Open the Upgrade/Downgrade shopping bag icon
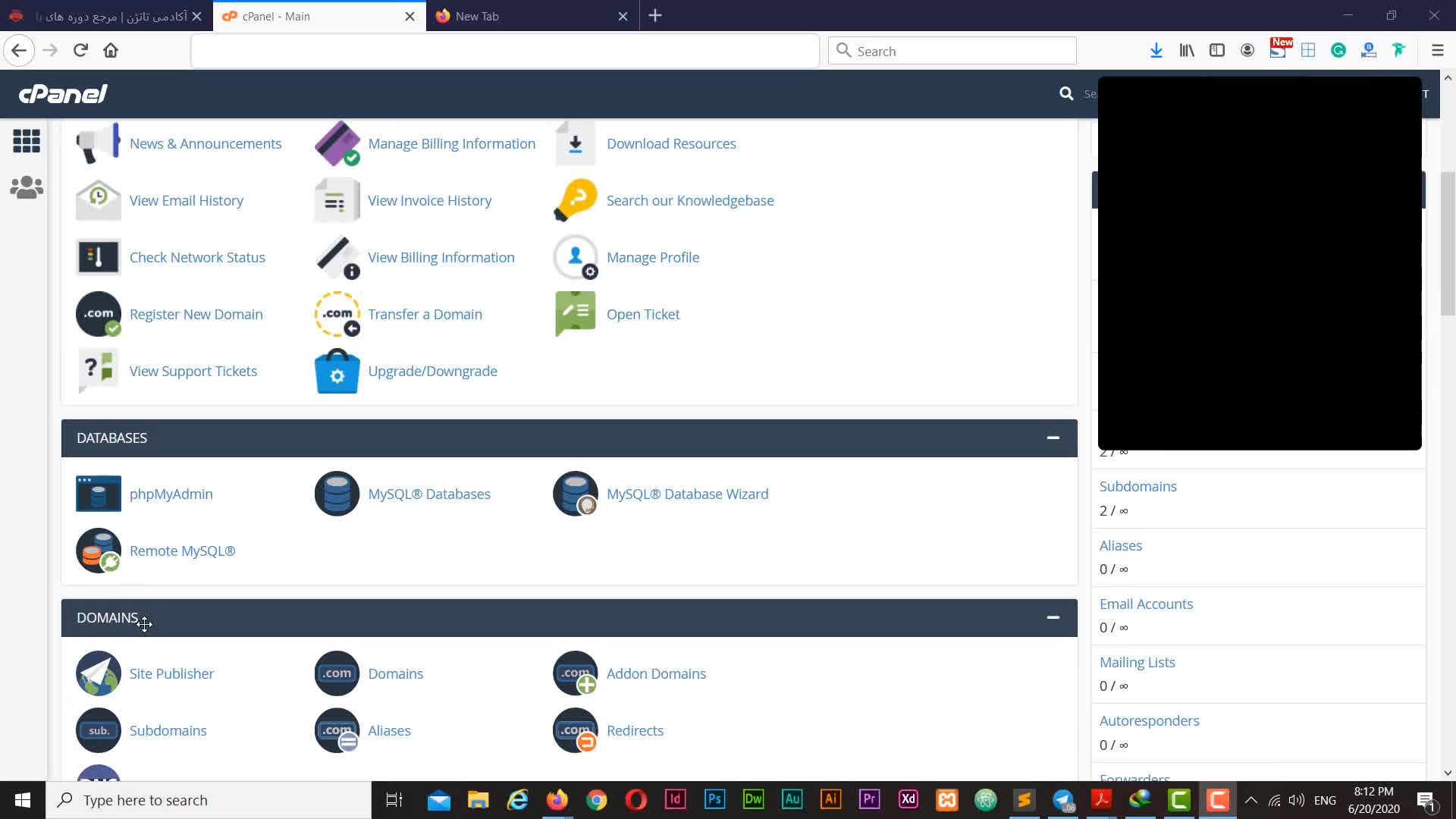Image resolution: width=1456 pixels, height=819 pixels. tap(337, 371)
